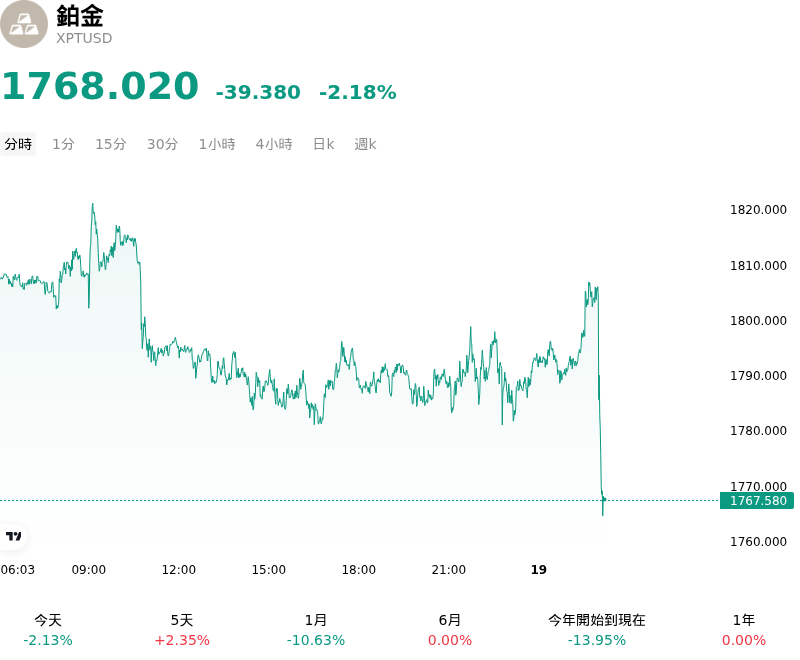Select the 30分 chart interval

163,144
